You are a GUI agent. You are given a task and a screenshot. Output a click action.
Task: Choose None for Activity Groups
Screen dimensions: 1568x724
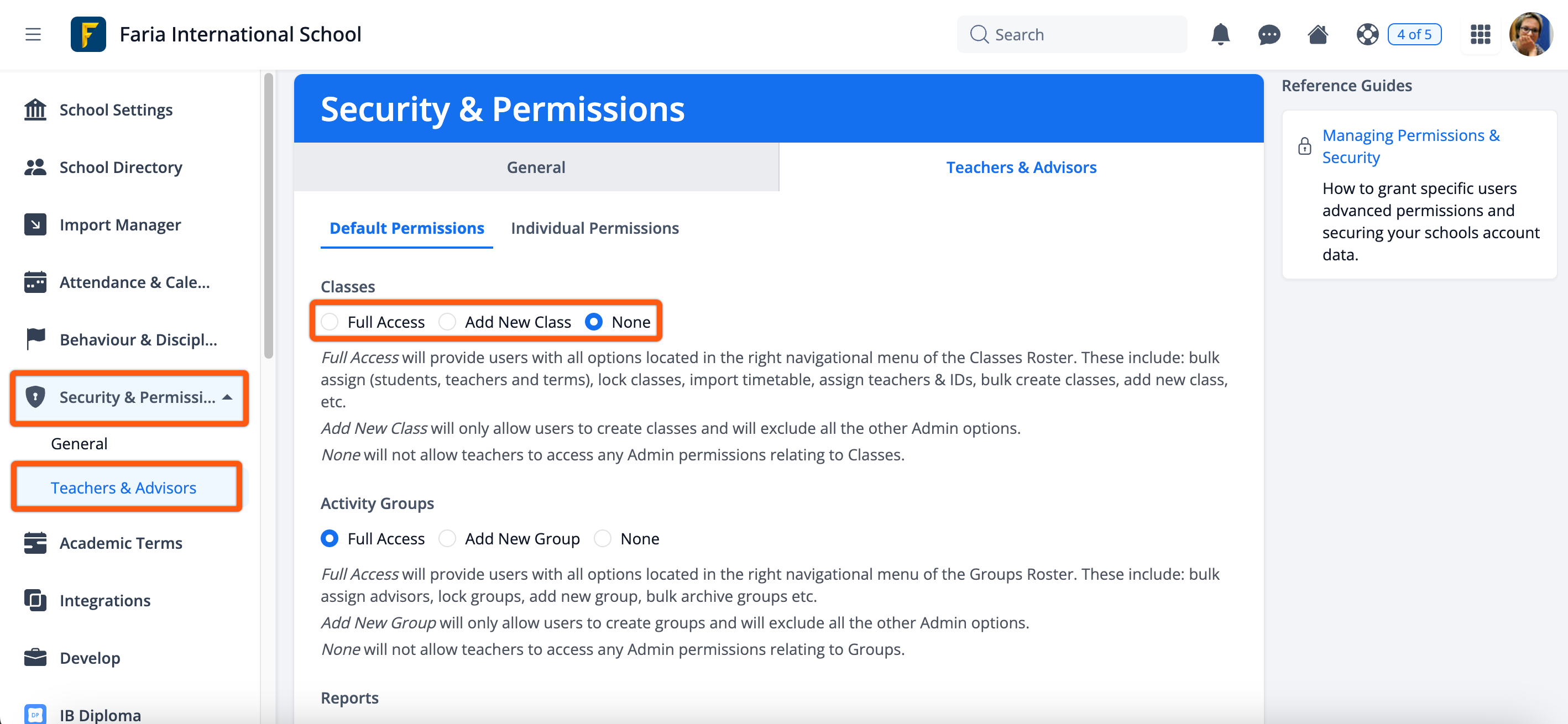(x=603, y=538)
